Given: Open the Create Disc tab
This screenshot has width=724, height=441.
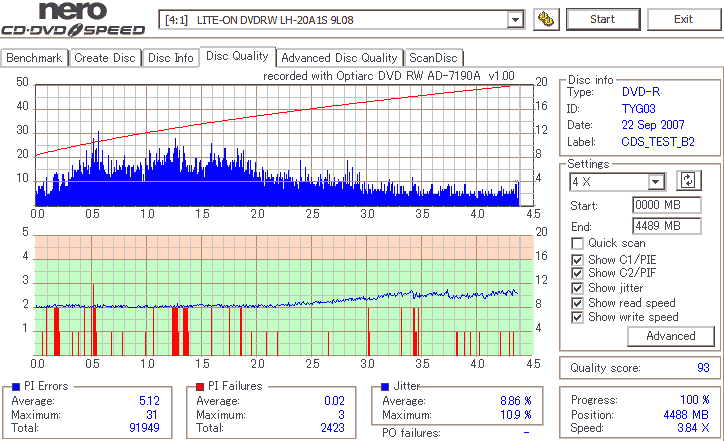Looking at the screenshot, I should tap(105, 58).
